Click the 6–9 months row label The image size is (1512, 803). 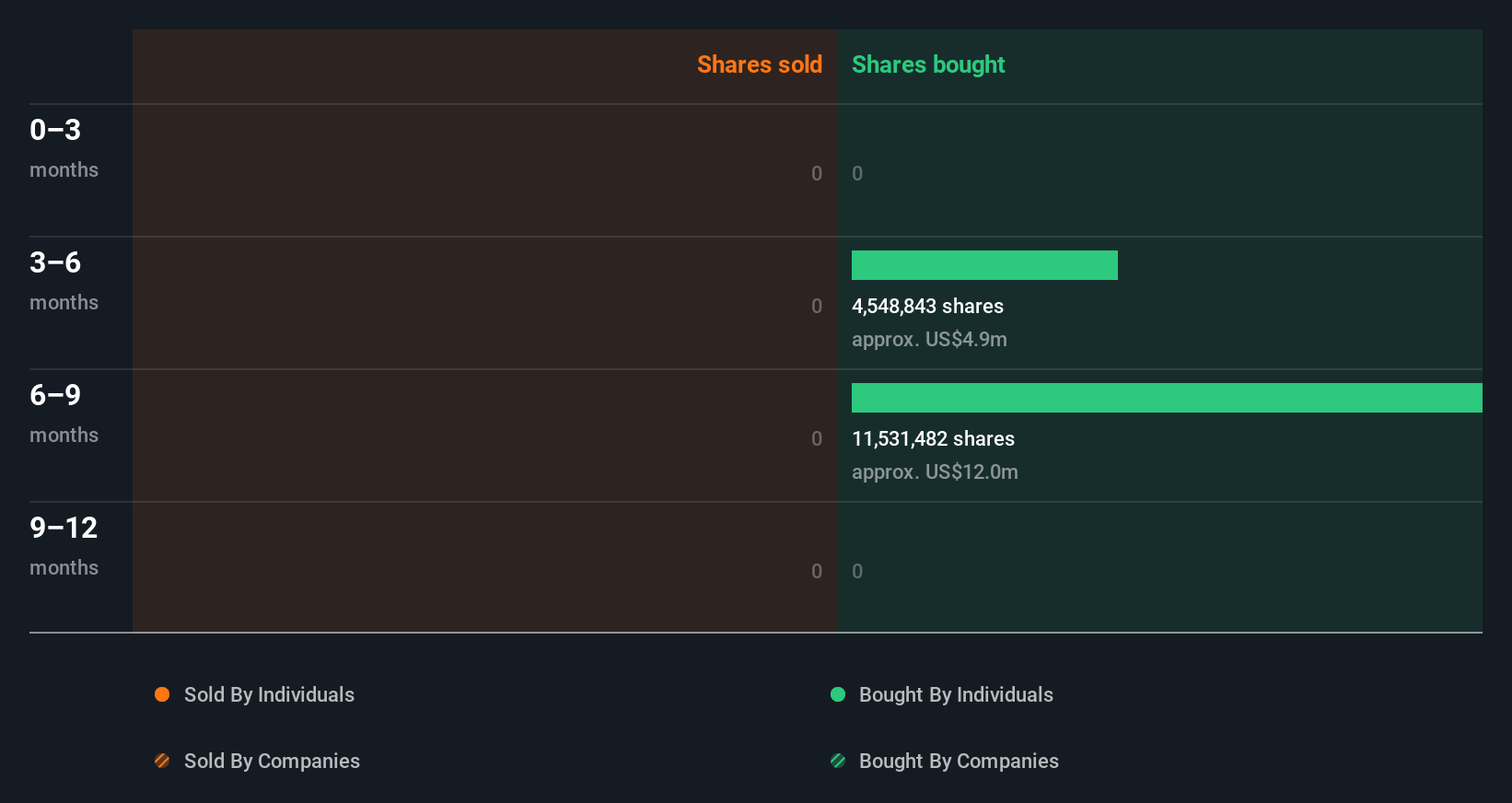pyautogui.click(x=64, y=413)
